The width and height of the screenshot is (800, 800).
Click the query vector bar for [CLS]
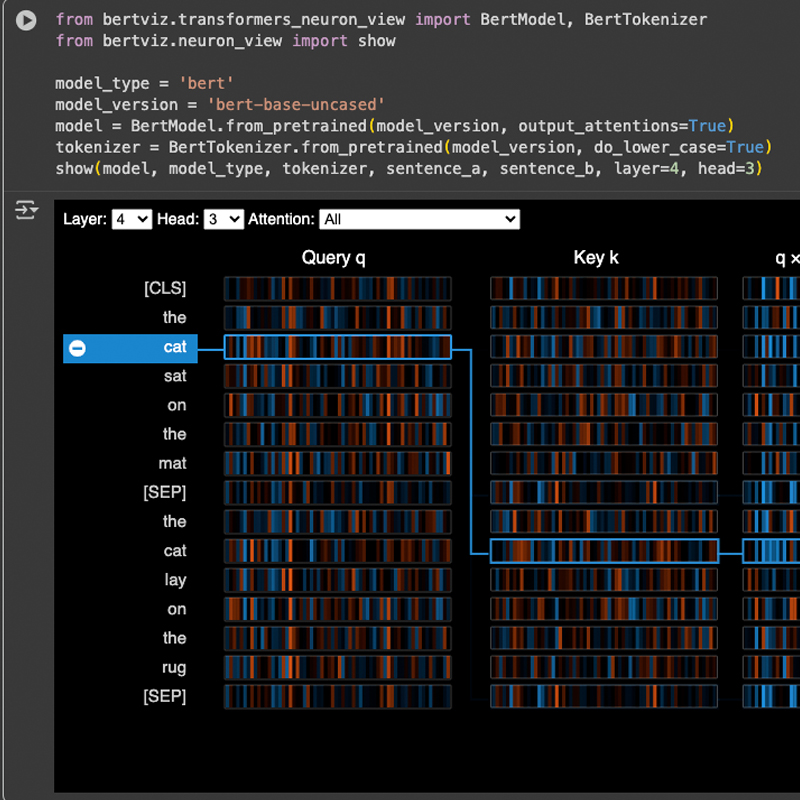click(x=338, y=288)
